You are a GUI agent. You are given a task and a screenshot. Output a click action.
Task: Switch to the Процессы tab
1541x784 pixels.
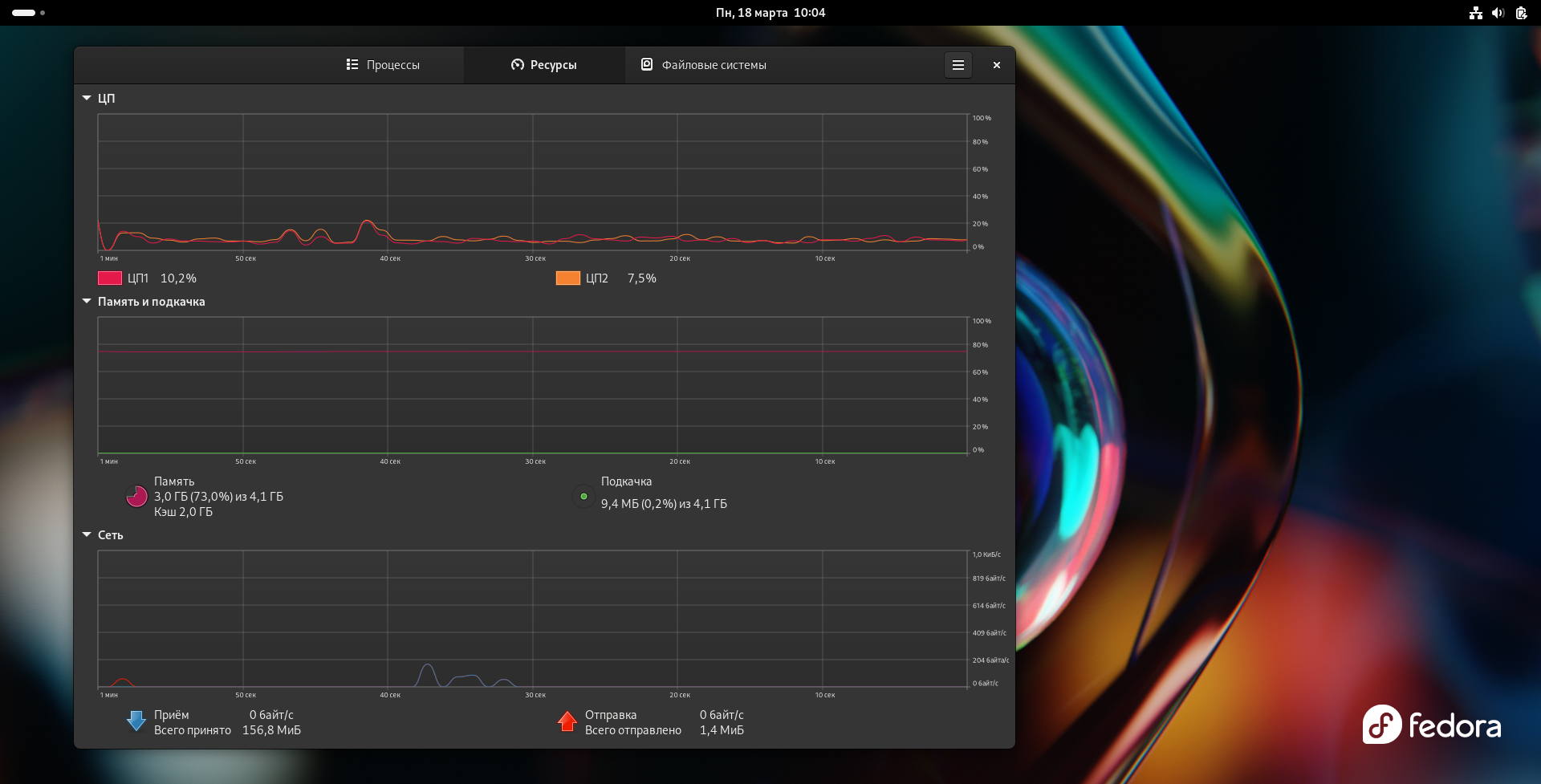[383, 65]
